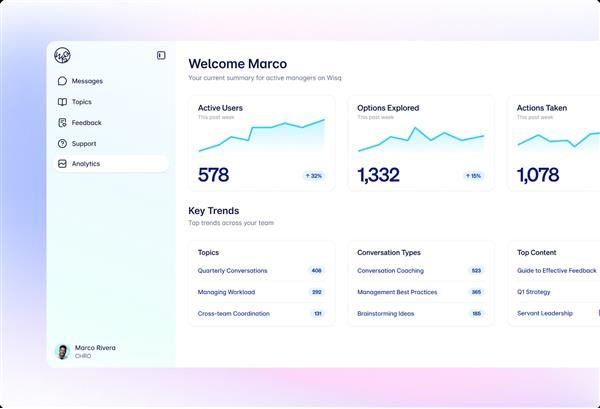Click the Welcome Marco heading

tap(238, 64)
